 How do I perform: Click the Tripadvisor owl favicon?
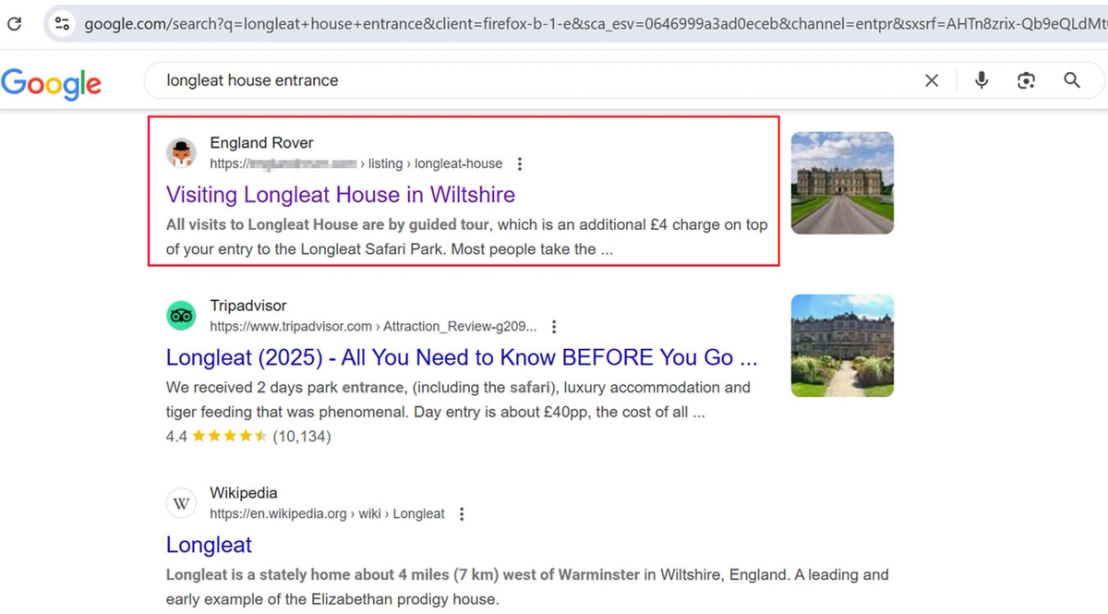pyautogui.click(x=182, y=316)
